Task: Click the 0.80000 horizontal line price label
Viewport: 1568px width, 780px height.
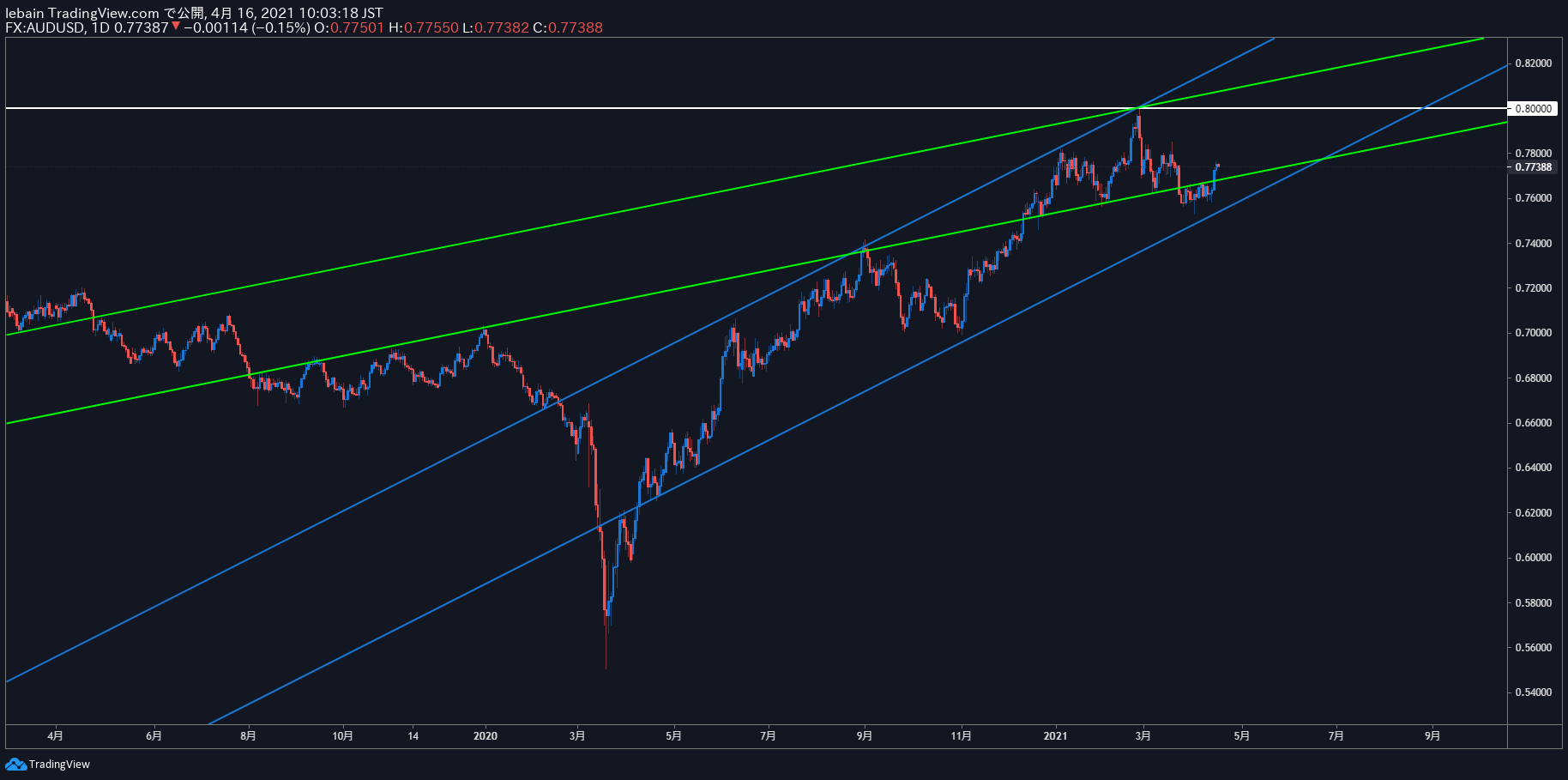Action: click(x=1532, y=108)
